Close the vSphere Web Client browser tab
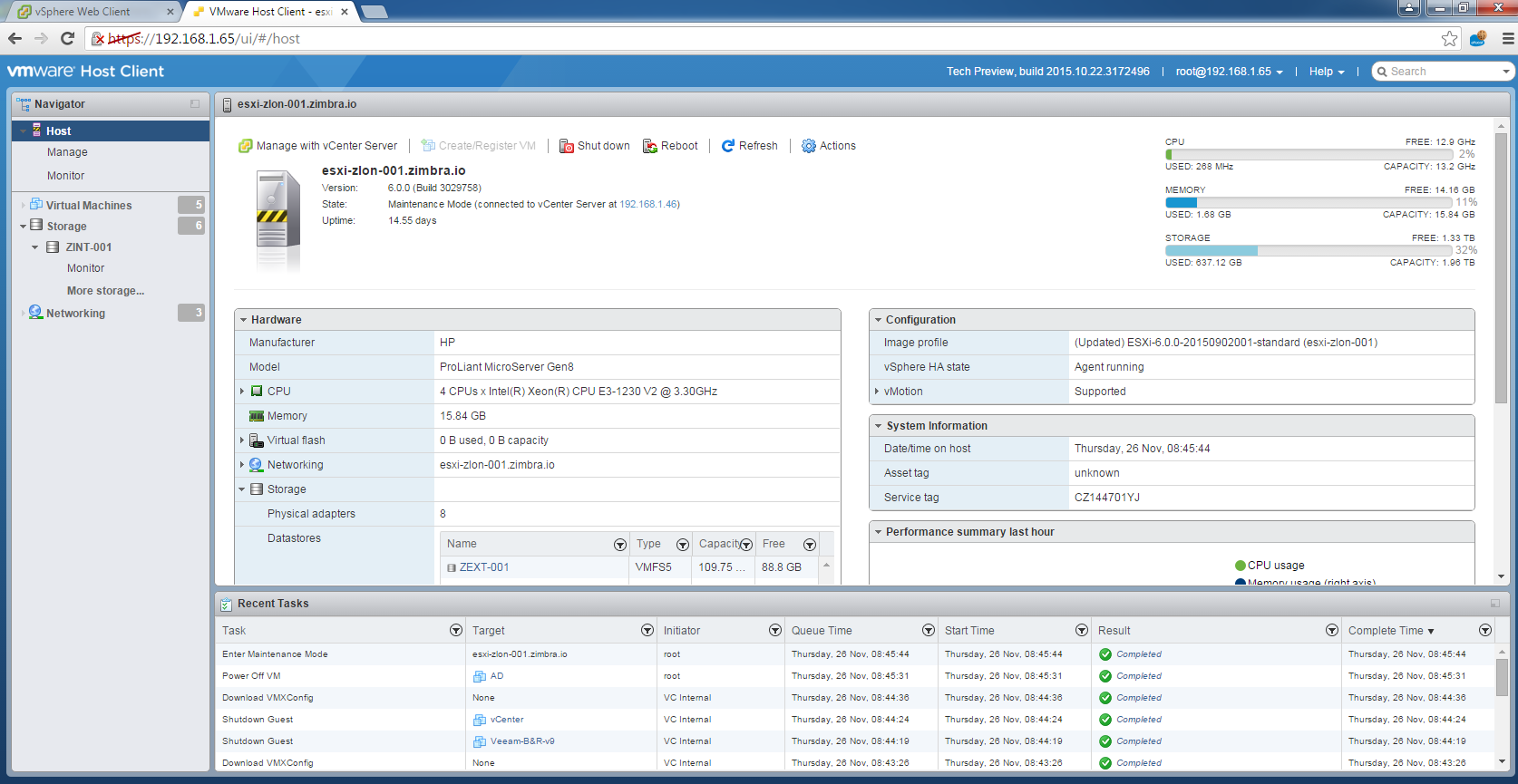1518x784 pixels. pos(170,12)
